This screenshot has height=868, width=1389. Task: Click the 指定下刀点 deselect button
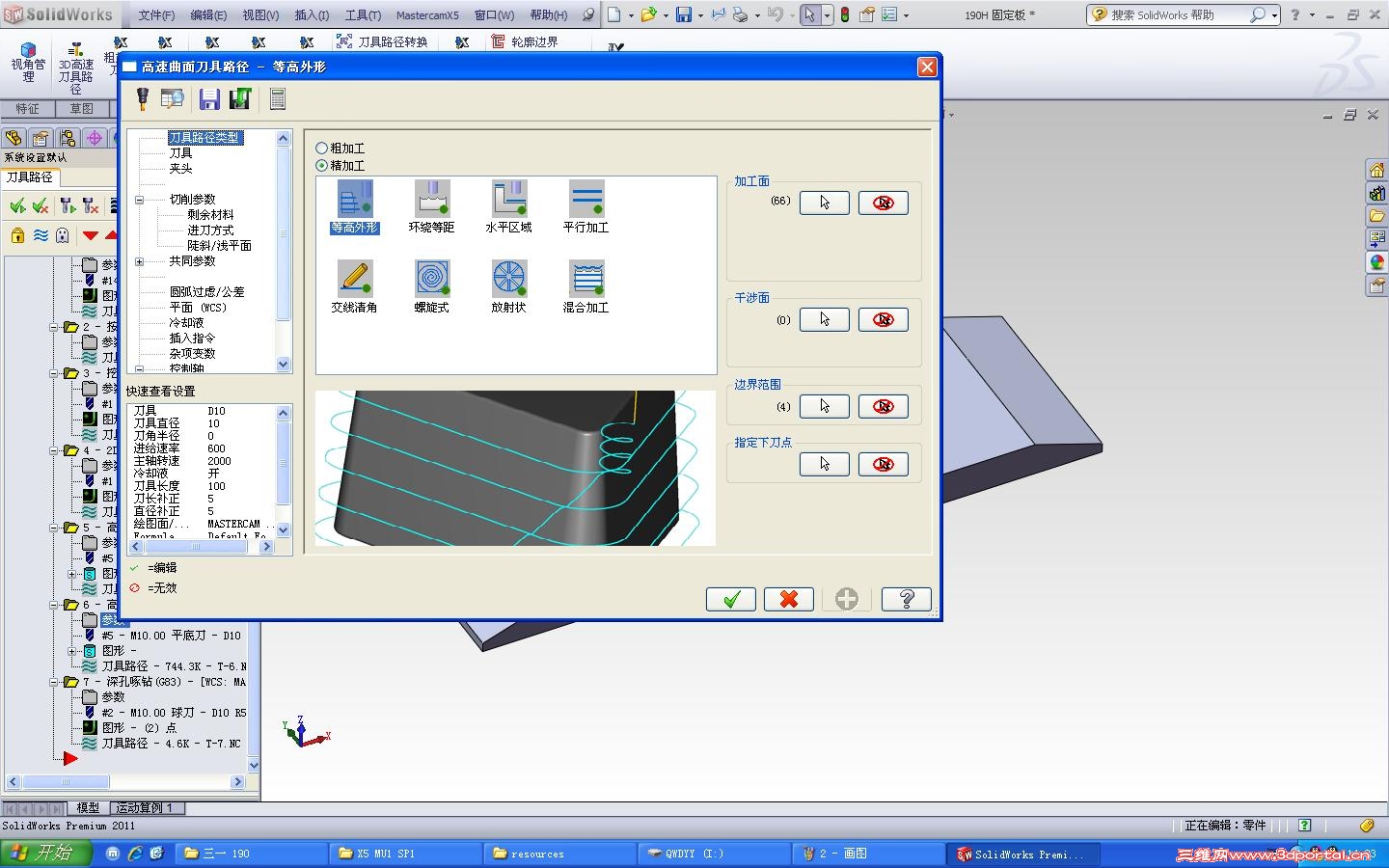[x=883, y=464]
